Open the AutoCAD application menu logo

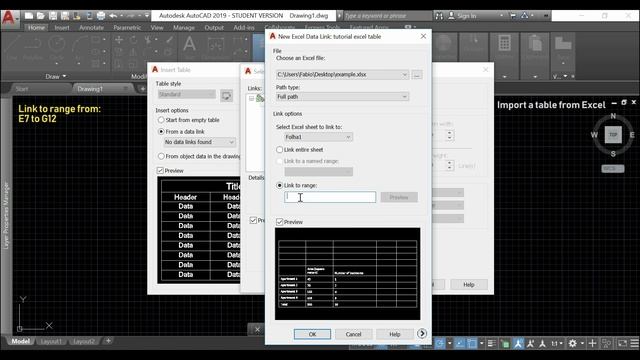pos(9,18)
